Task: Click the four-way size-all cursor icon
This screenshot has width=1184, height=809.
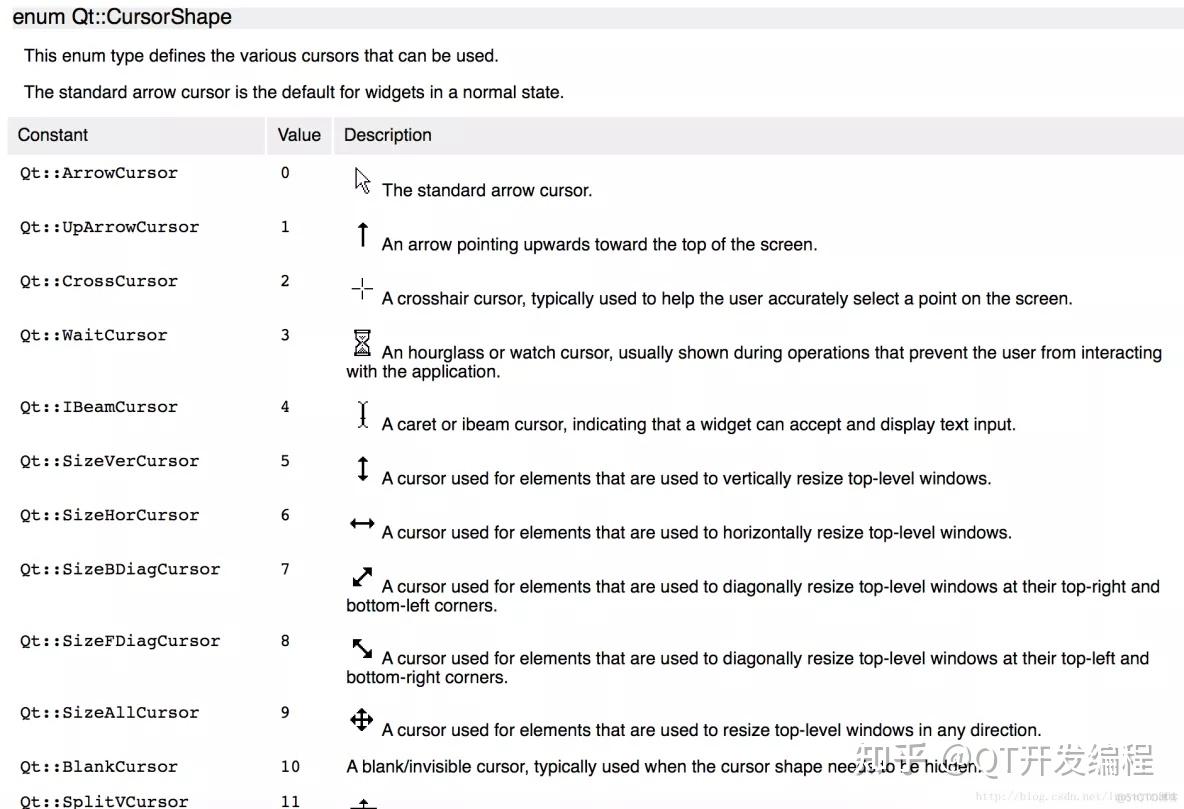Action: [362, 720]
